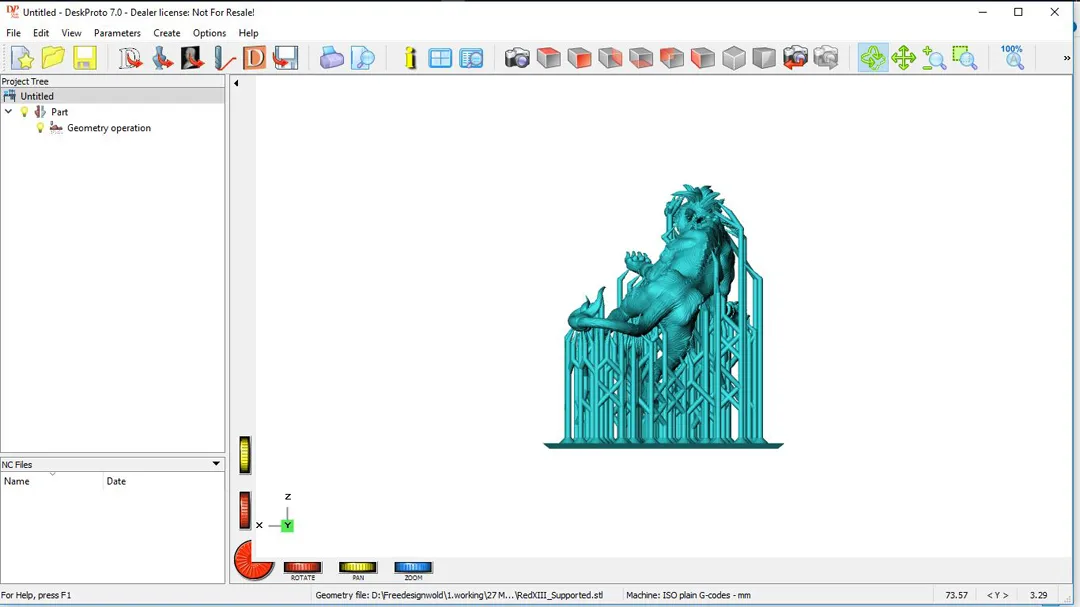Screen dimensions: 1080x607
Task: Click the vertical red rotate thumbwheel
Action: click(x=245, y=511)
